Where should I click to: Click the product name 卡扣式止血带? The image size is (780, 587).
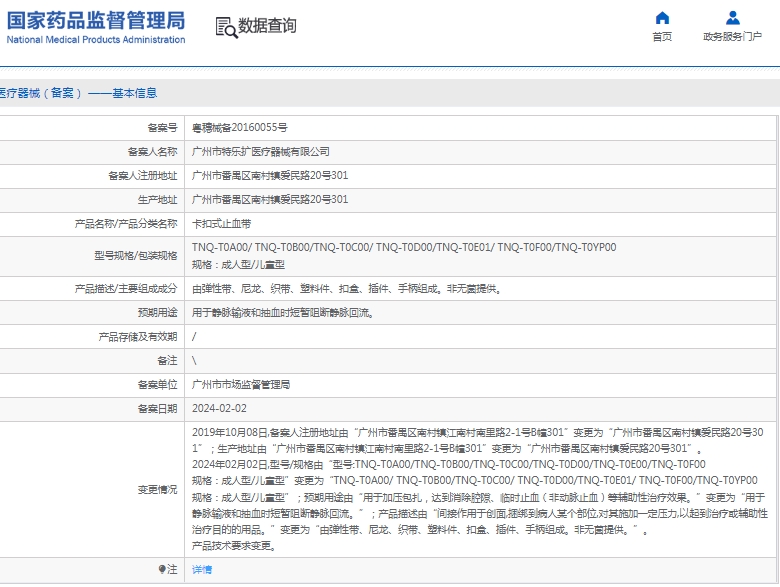221,224
